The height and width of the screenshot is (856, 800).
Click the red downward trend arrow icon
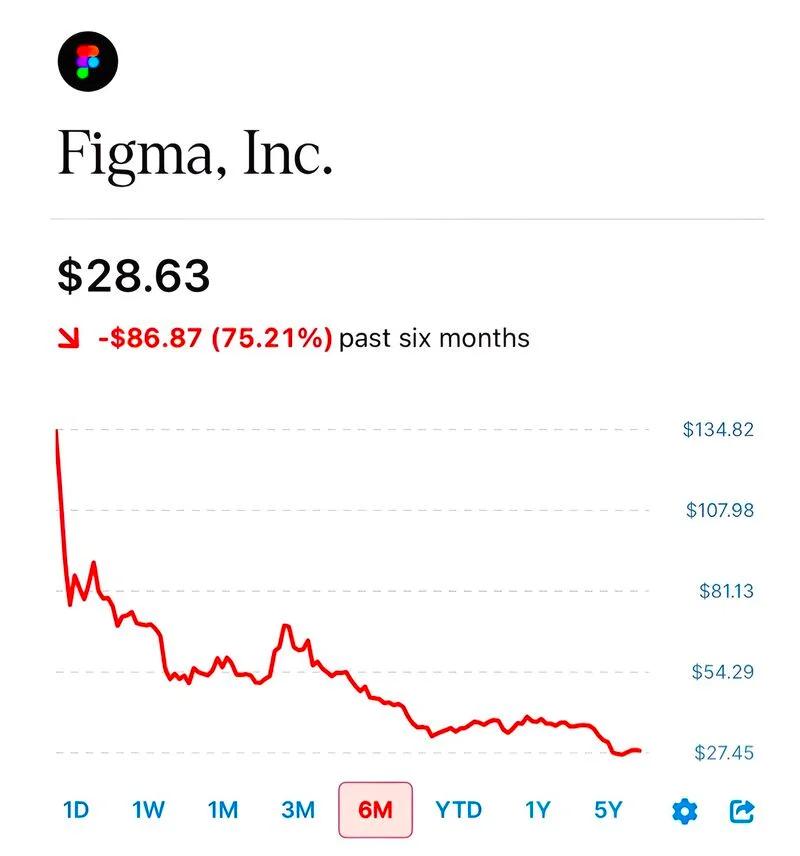point(68,337)
